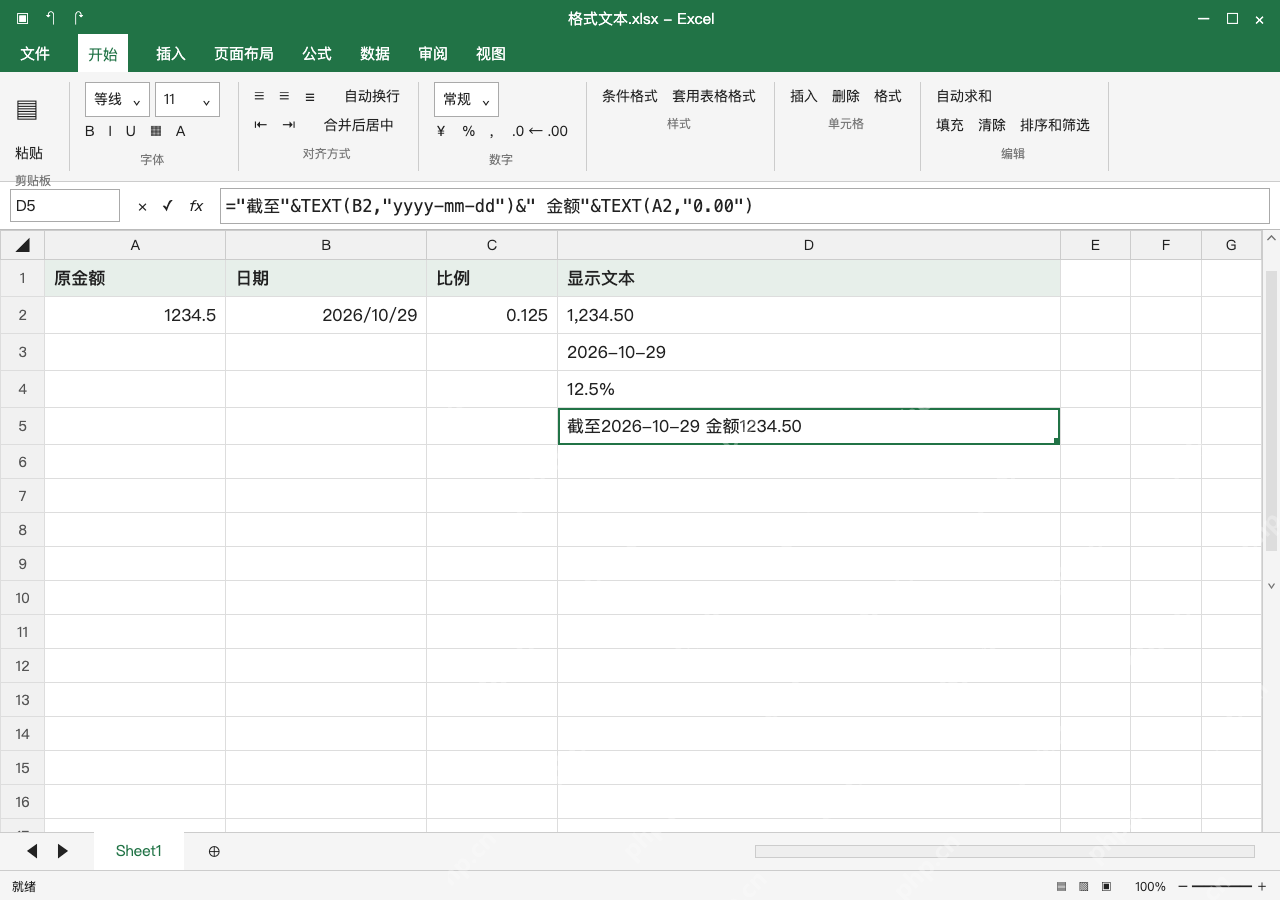Click AutoSum (自动求和) button
The image size is (1280, 900).
964,96
